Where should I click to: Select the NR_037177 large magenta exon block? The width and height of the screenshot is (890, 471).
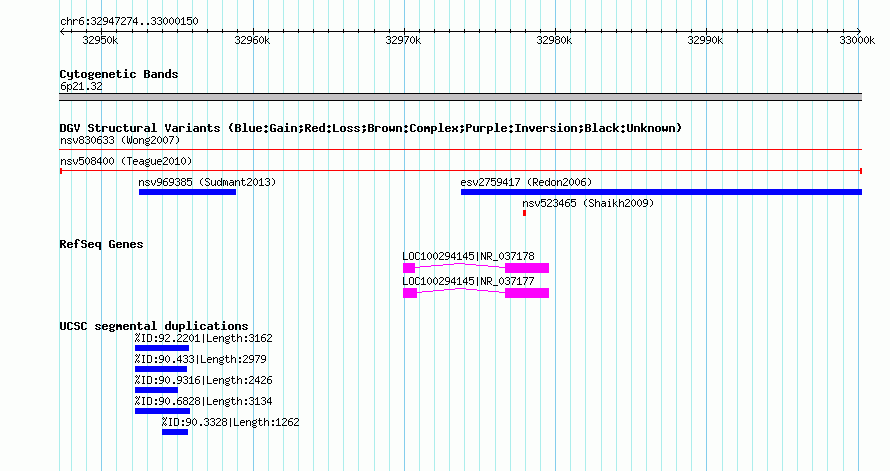[527, 293]
